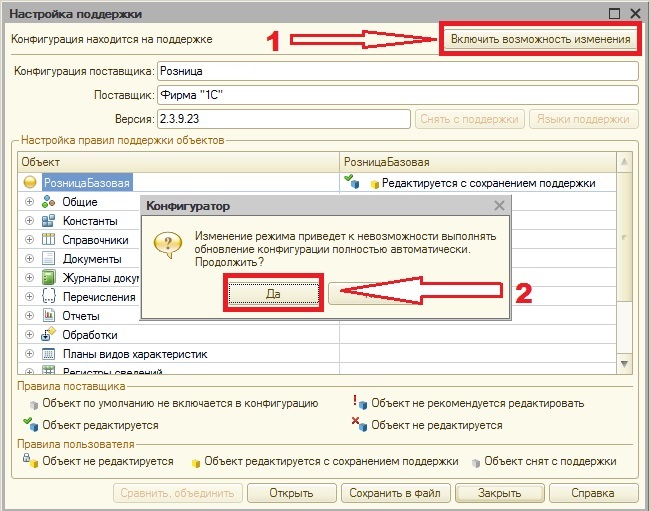Click the Общие tree icon

(49, 202)
